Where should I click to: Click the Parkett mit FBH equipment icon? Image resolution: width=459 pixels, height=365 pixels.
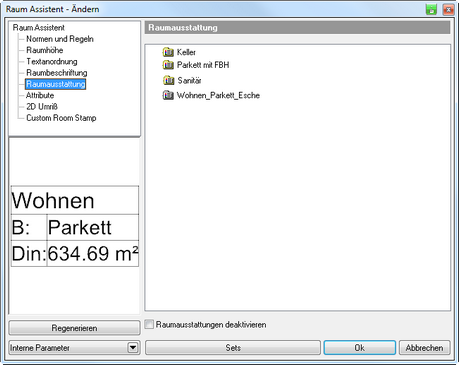click(168, 65)
